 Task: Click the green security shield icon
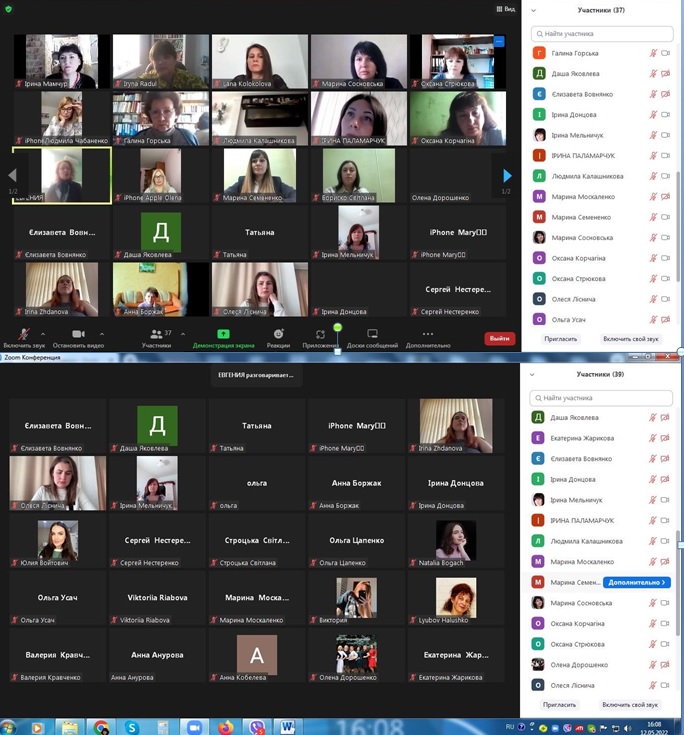9,9
